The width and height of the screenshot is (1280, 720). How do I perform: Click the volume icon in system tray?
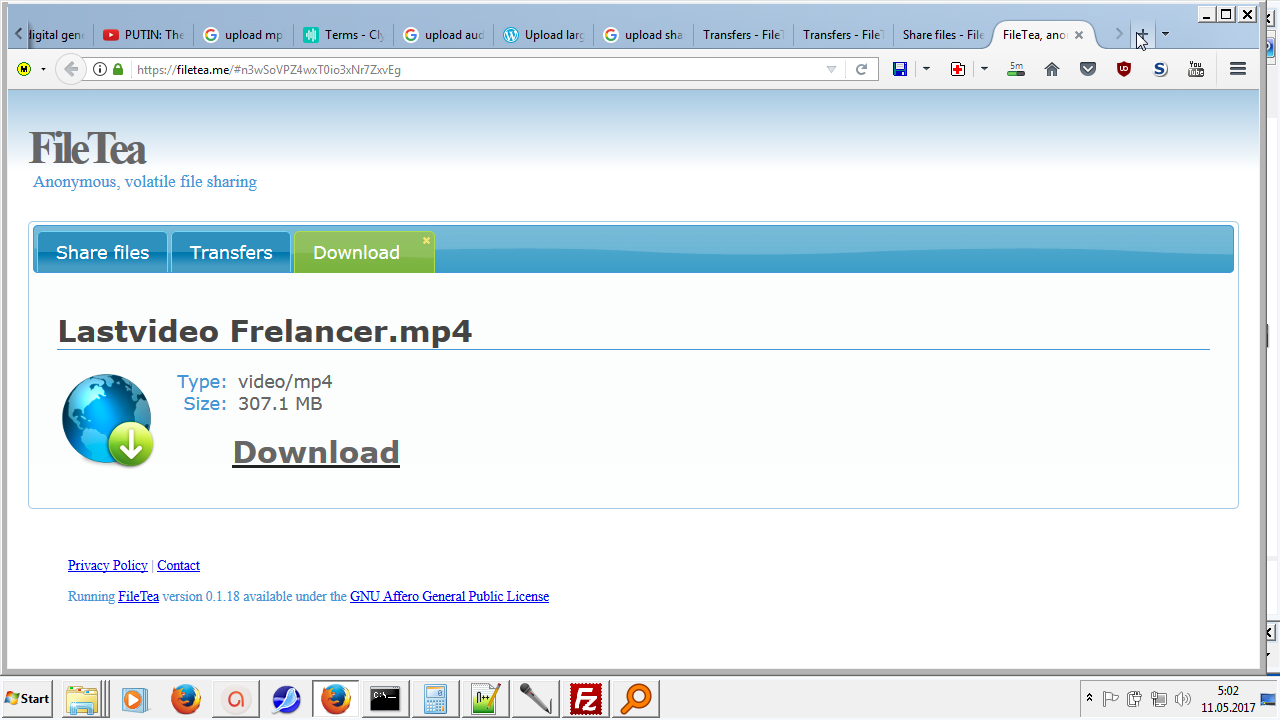pos(1183,699)
